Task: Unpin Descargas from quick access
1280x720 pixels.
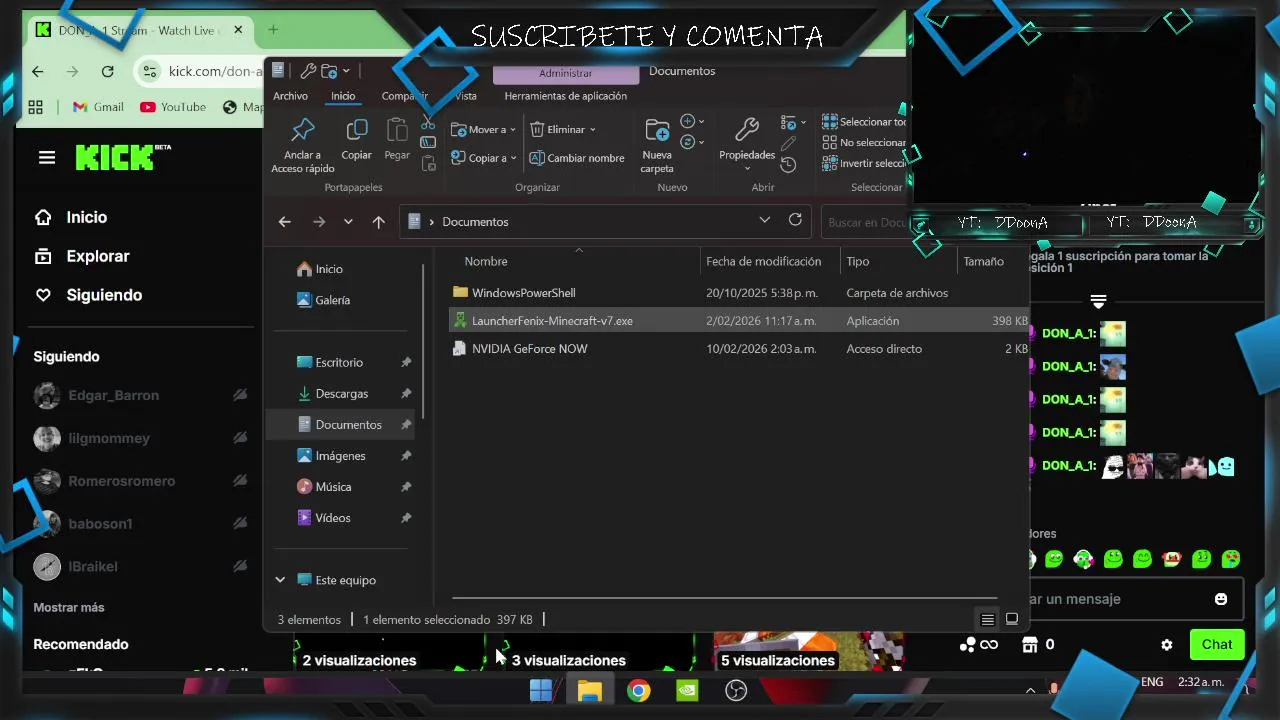Action: [x=406, y=394]
